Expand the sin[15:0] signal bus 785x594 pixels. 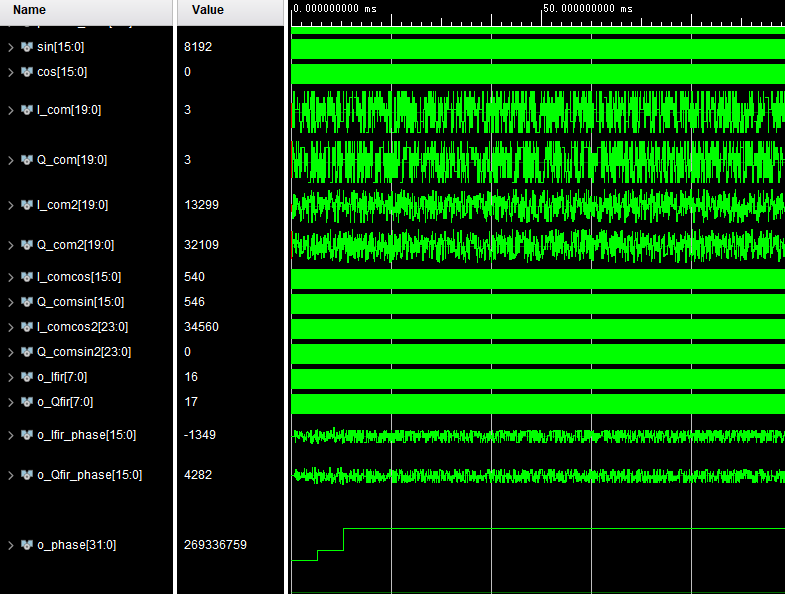(x=11, y=47)
